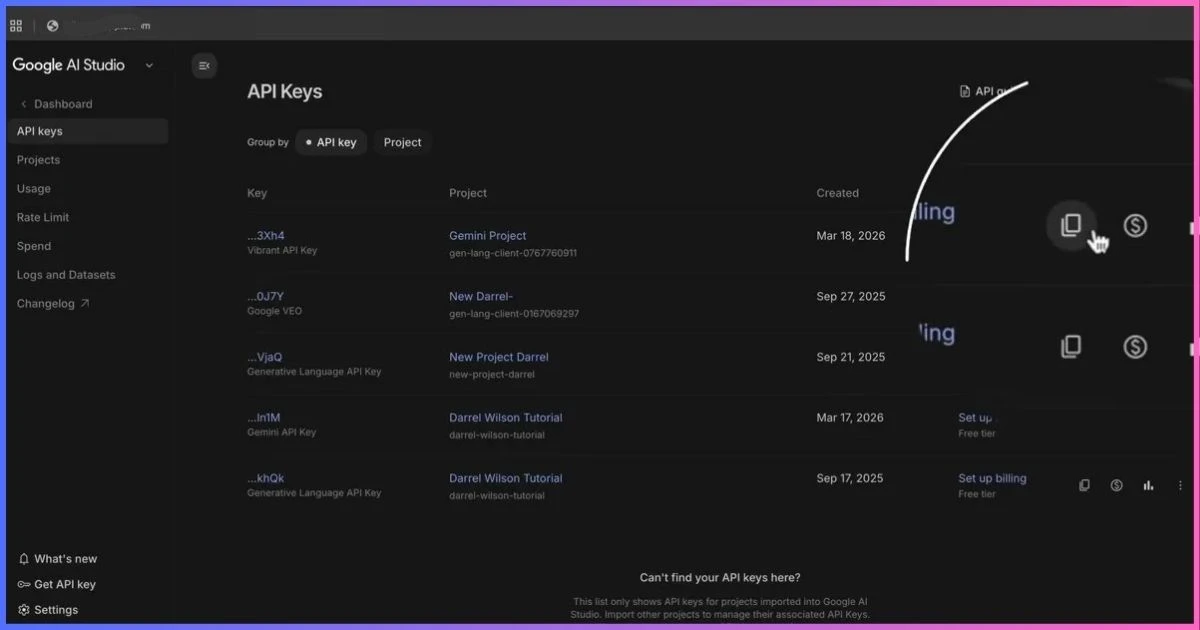Viewport: 1200px width, 630px height.
Task: Click the Gemini API Key label
Action: 282,433
